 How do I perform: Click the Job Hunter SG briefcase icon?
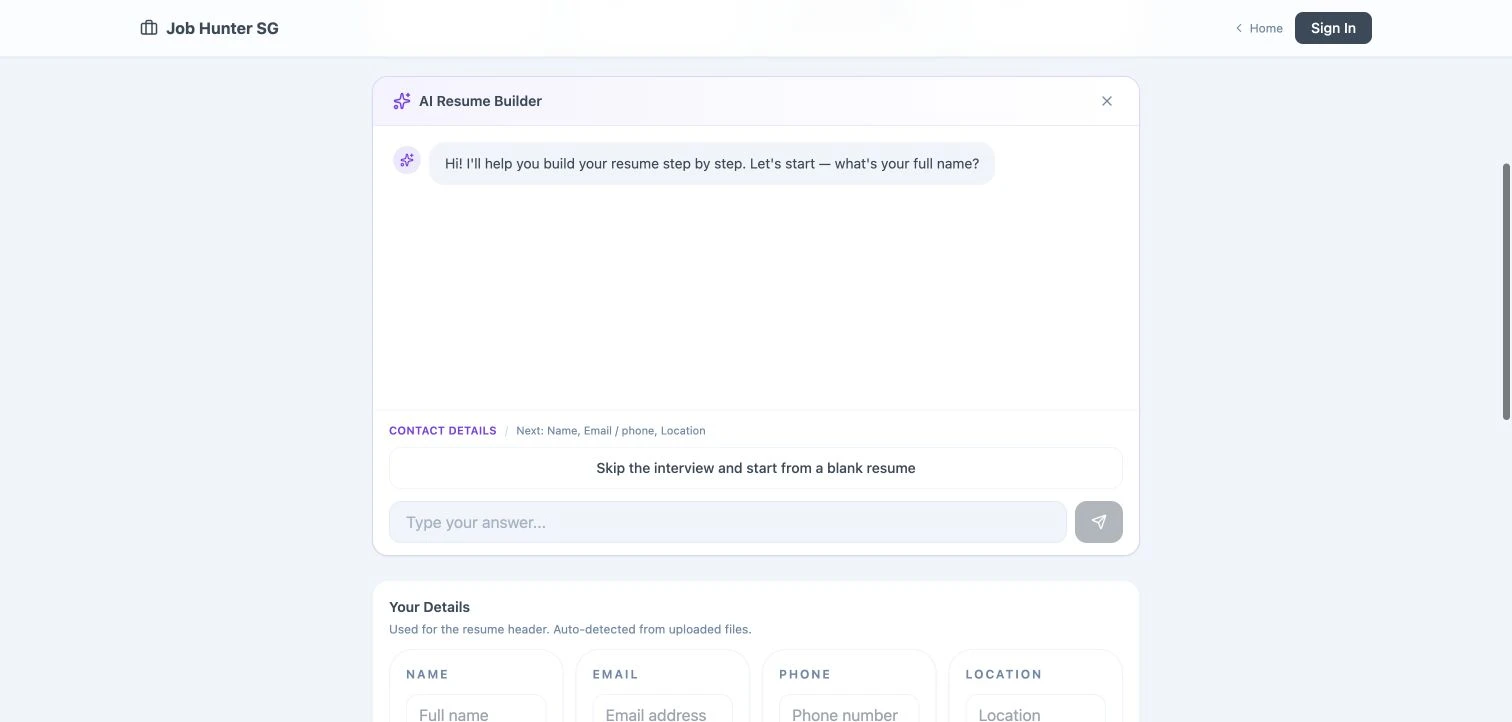pyautogui.click(x=149, y=28)
